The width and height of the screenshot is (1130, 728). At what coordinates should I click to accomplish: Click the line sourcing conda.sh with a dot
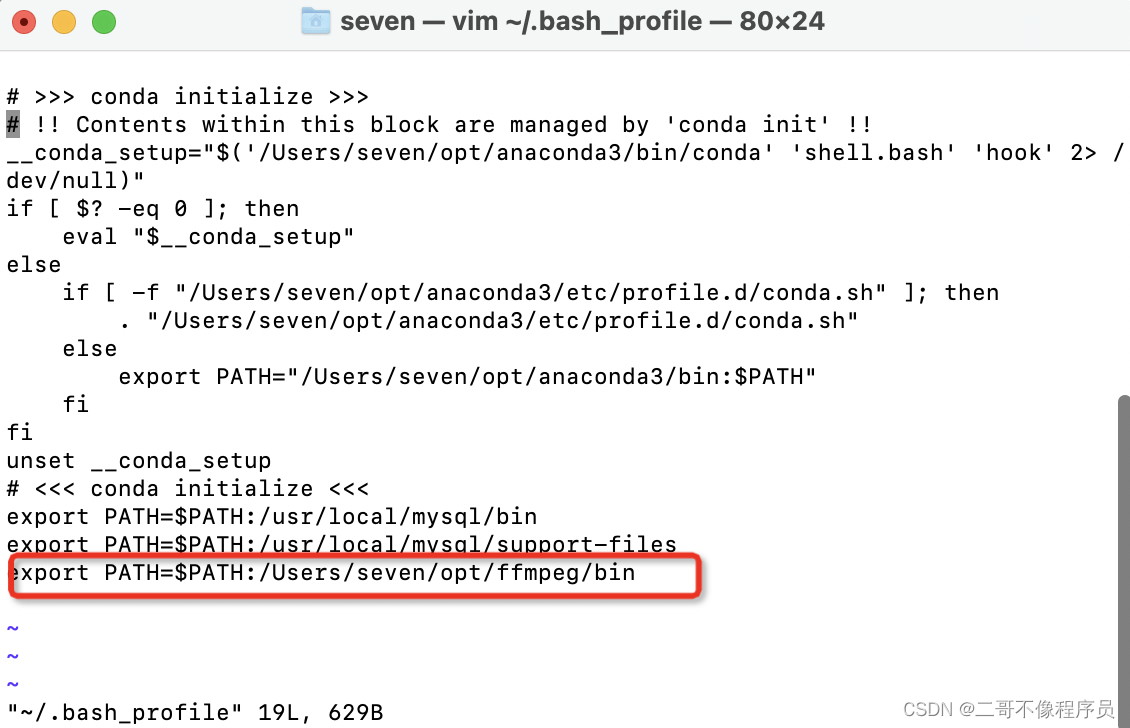point(488,321)
